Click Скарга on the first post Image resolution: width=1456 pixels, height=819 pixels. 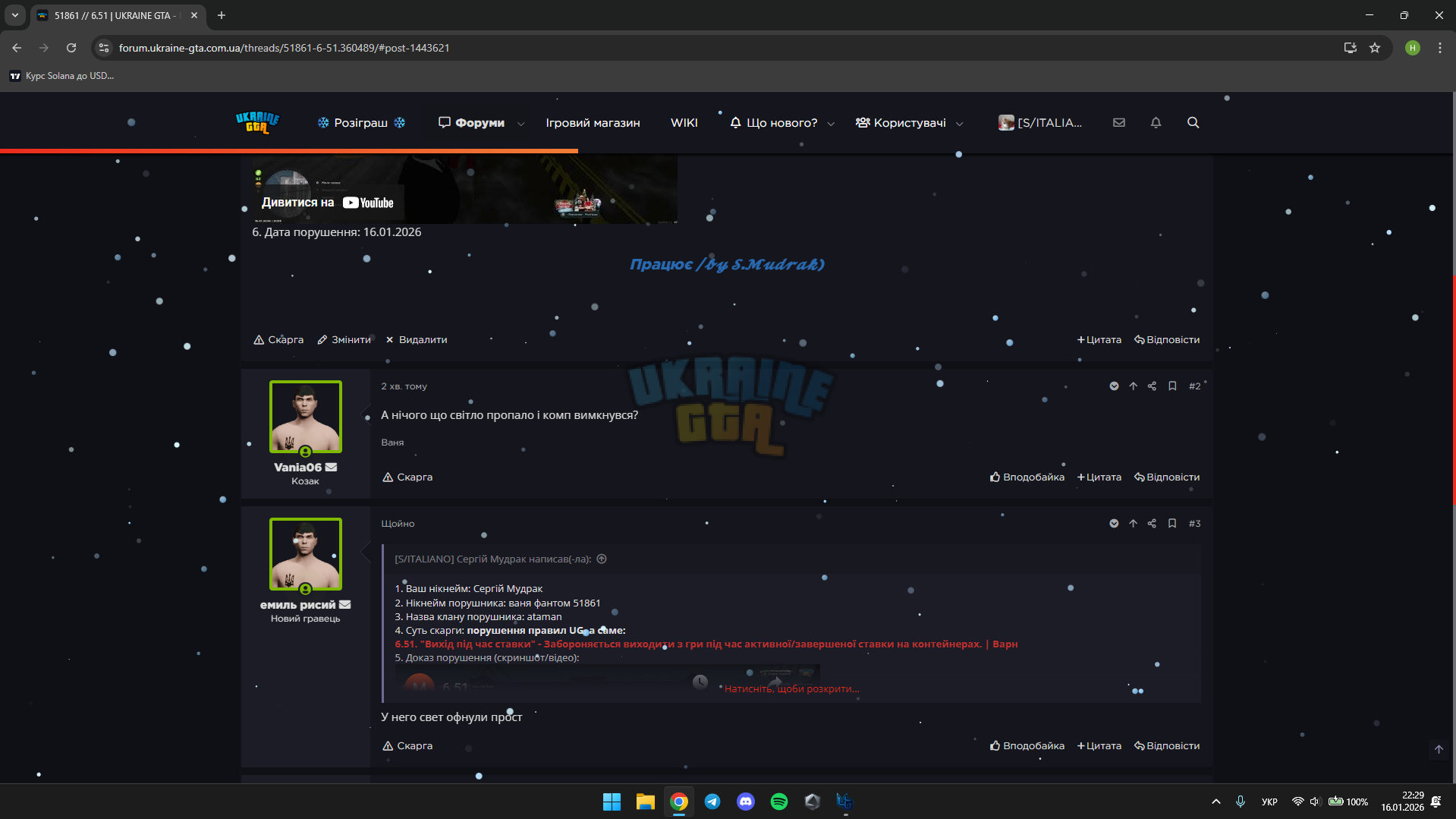pos(278,340)
